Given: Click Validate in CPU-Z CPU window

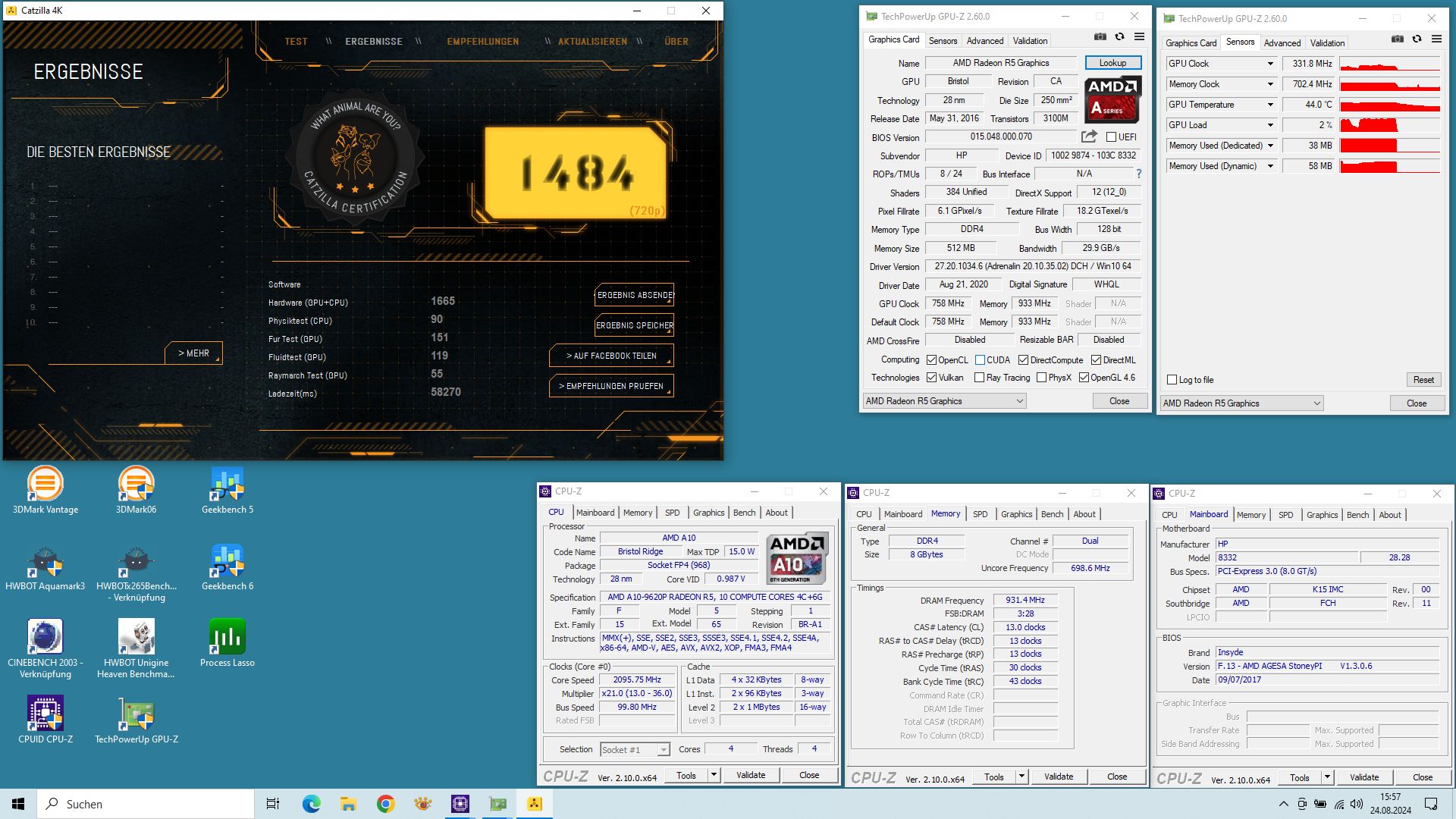Looking at the screenshot, I should [751, 775].
